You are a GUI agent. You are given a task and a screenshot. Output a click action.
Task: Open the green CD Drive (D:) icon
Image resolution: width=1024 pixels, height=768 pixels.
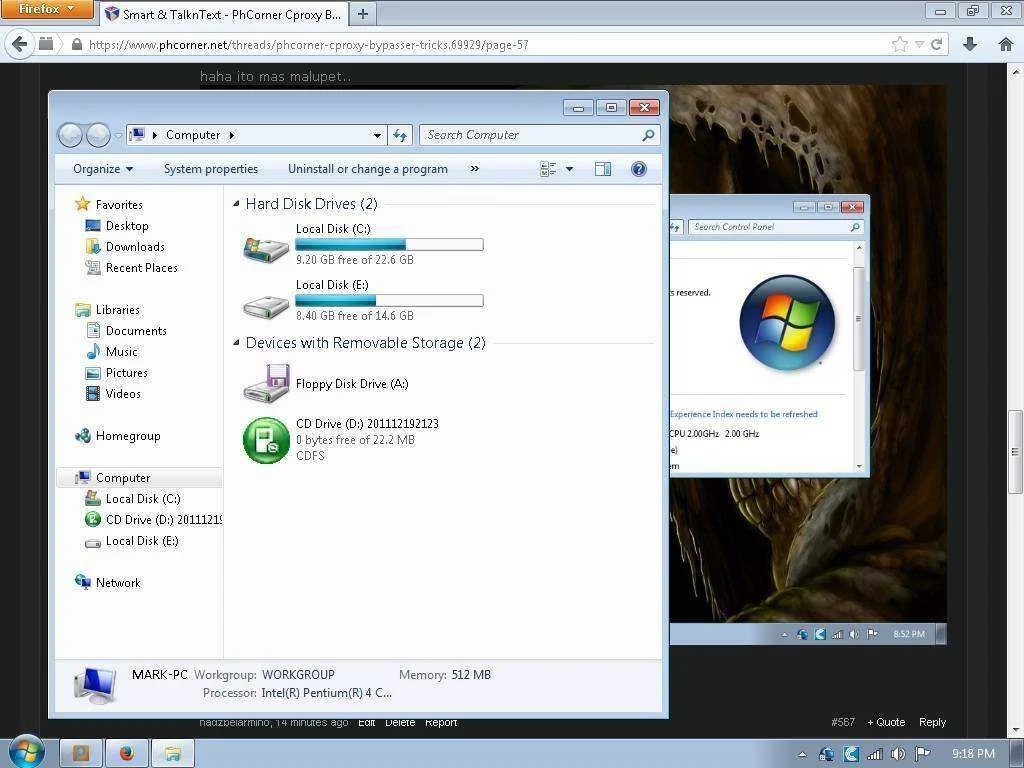(x=266, y=440)
